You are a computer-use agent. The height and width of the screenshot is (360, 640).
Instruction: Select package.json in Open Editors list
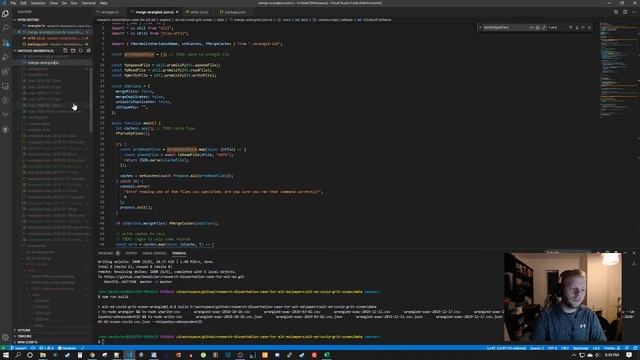click(x=53, y=44)
